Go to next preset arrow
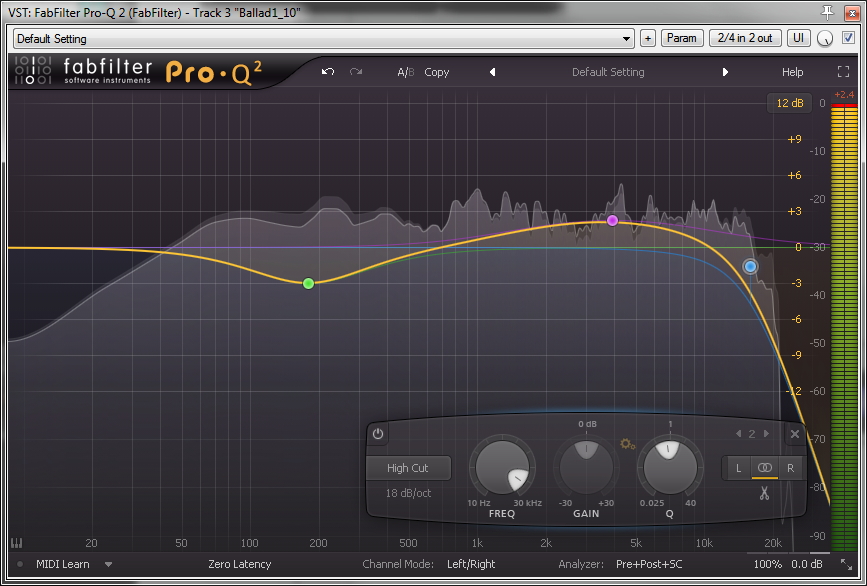 [725, 72]
